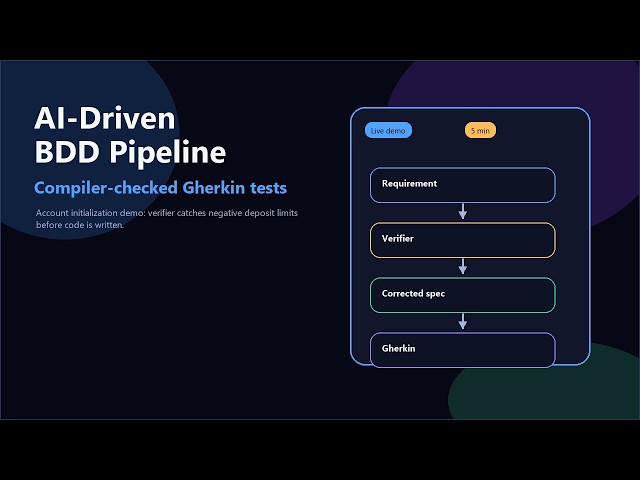Image resolution: width=640 pixels, height=480 pixels.
Task: Select the Corrected spec box
Action: point(462,295)
